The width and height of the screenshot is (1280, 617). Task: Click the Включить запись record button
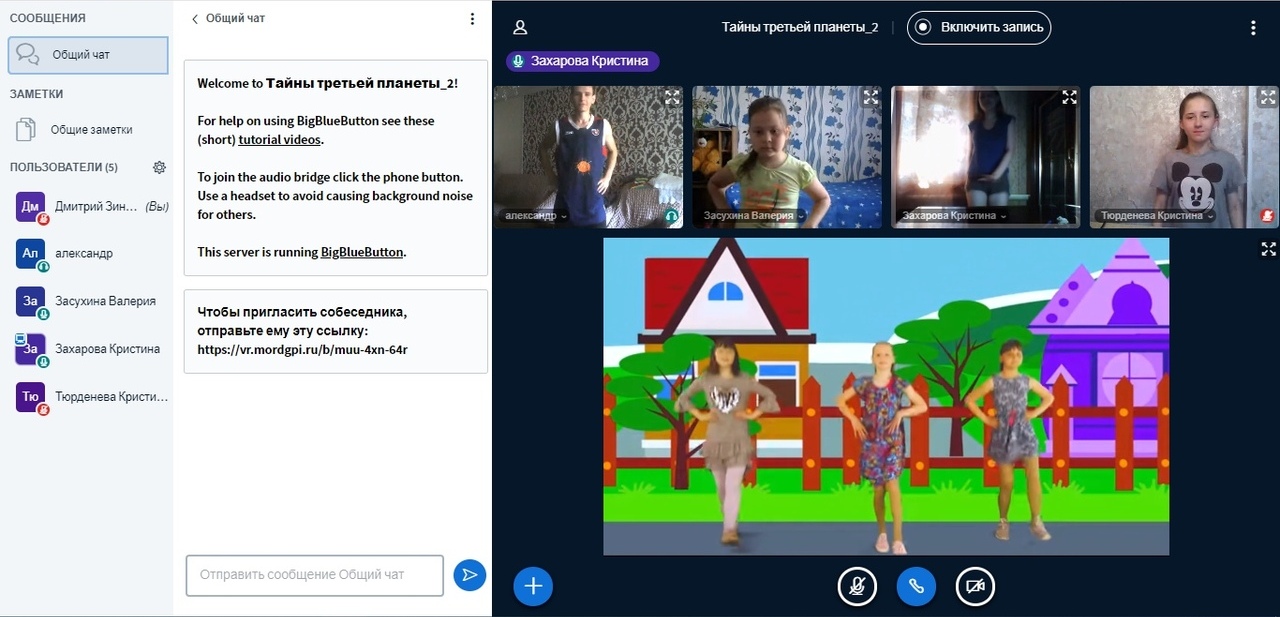(979, 27)
